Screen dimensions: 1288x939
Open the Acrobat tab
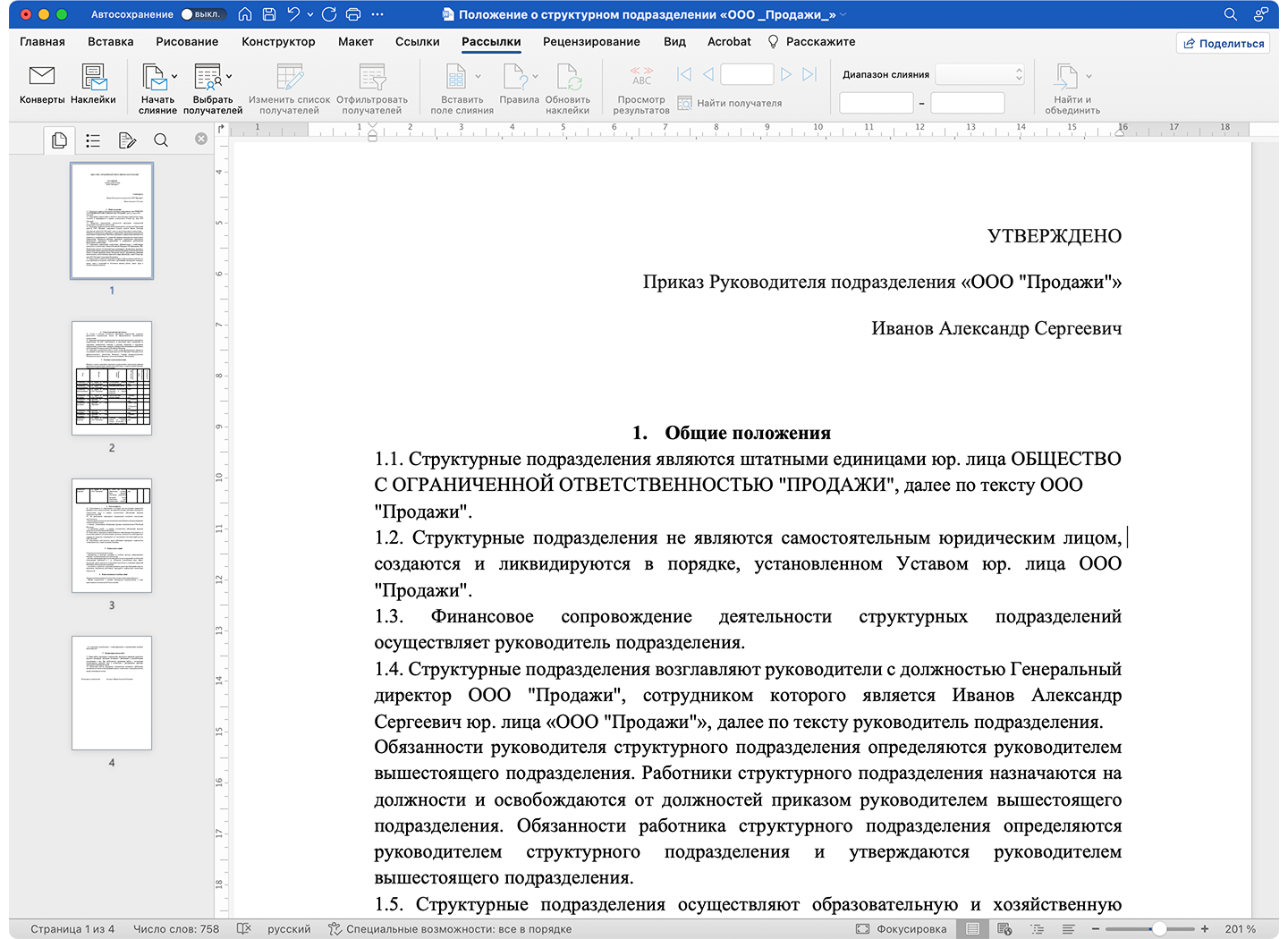pyautogui.click(x=729, y=41)
